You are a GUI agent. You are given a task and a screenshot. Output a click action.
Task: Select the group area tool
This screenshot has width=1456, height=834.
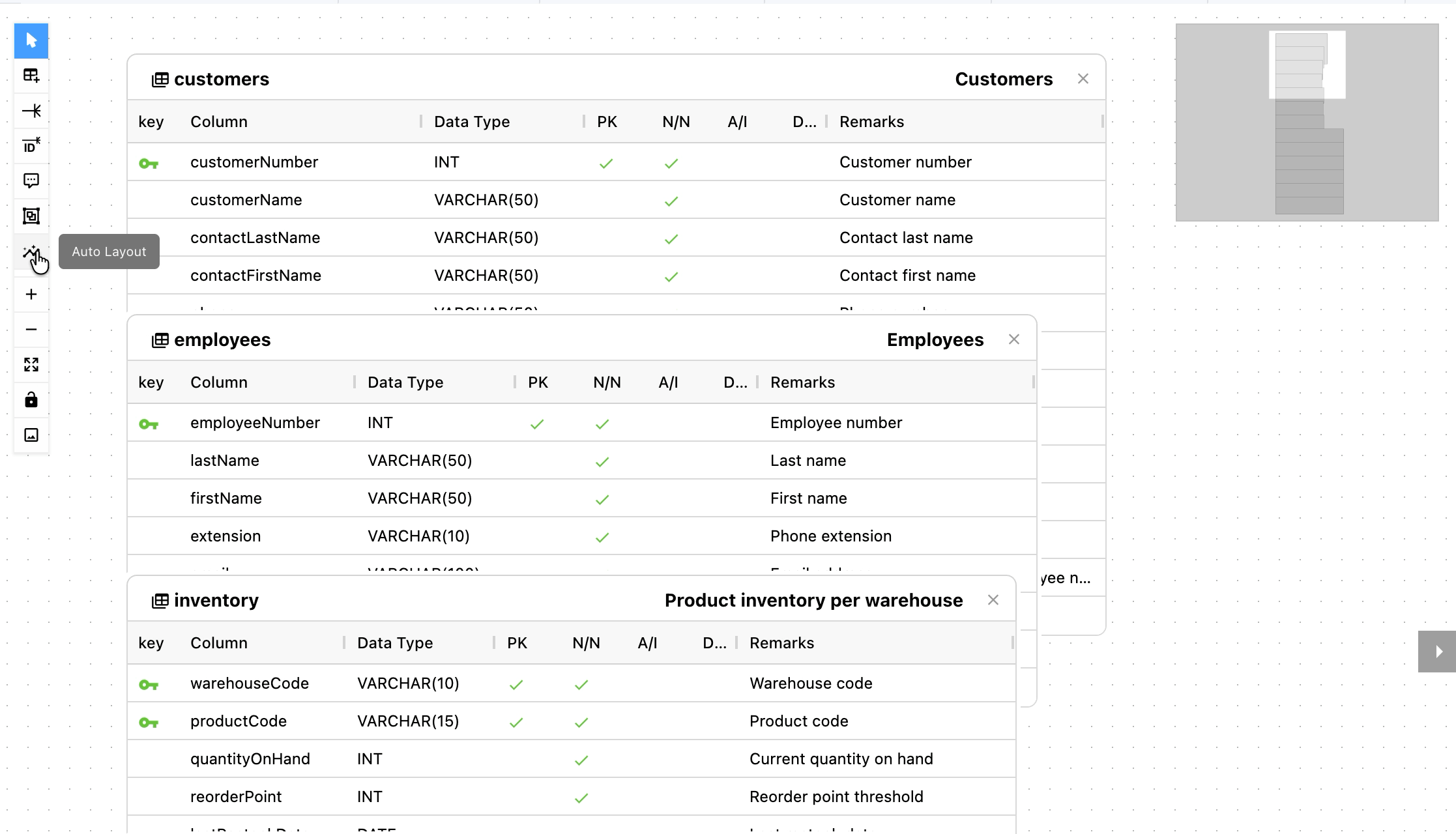31,216
